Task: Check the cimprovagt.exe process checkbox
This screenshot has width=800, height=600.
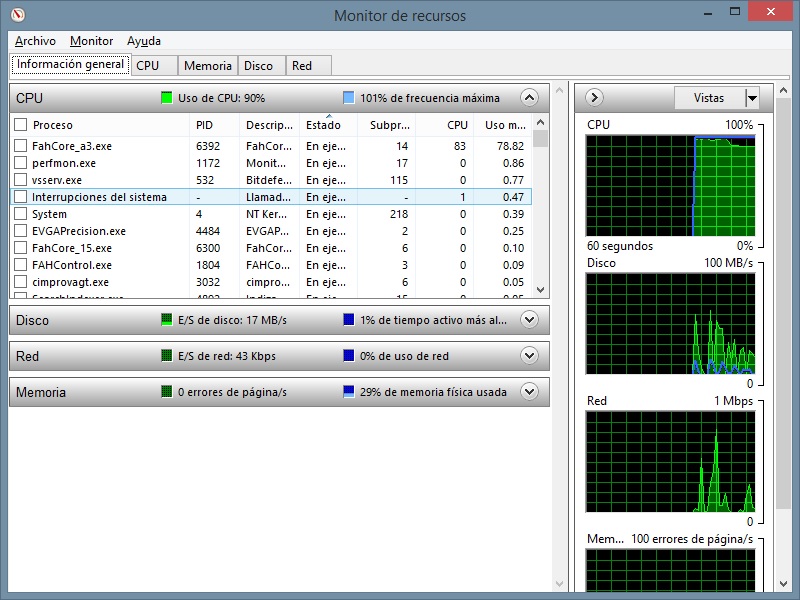Action: 20,282
